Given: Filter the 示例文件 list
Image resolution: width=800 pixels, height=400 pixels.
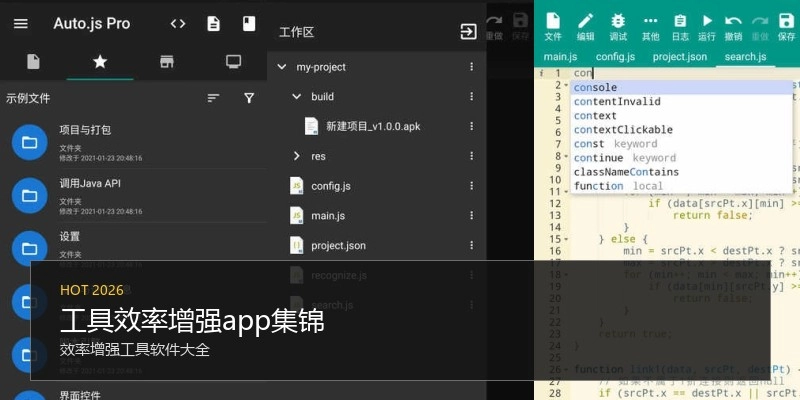Looking at the screenshot, I should pos(249,98).
